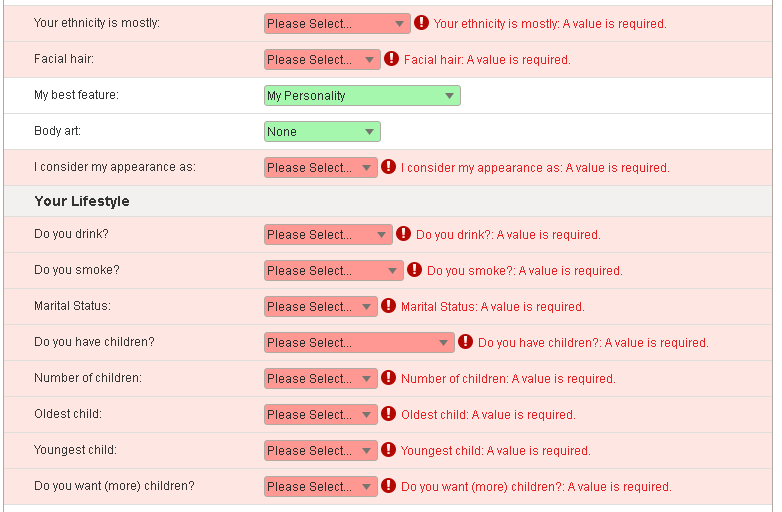Open the Do you have children dropdown

(359, 342)
